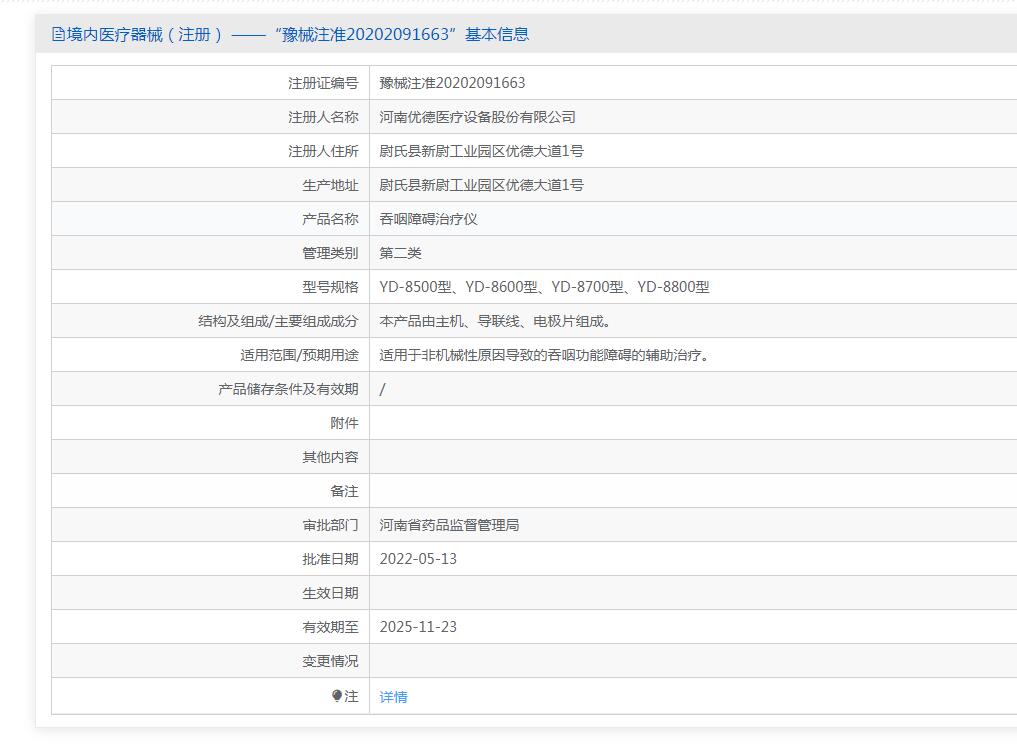Image resolution: width=1017 pixels, height=746 pixels.
Task: Select address value in the 注册人住所 row
Action: 481,151
